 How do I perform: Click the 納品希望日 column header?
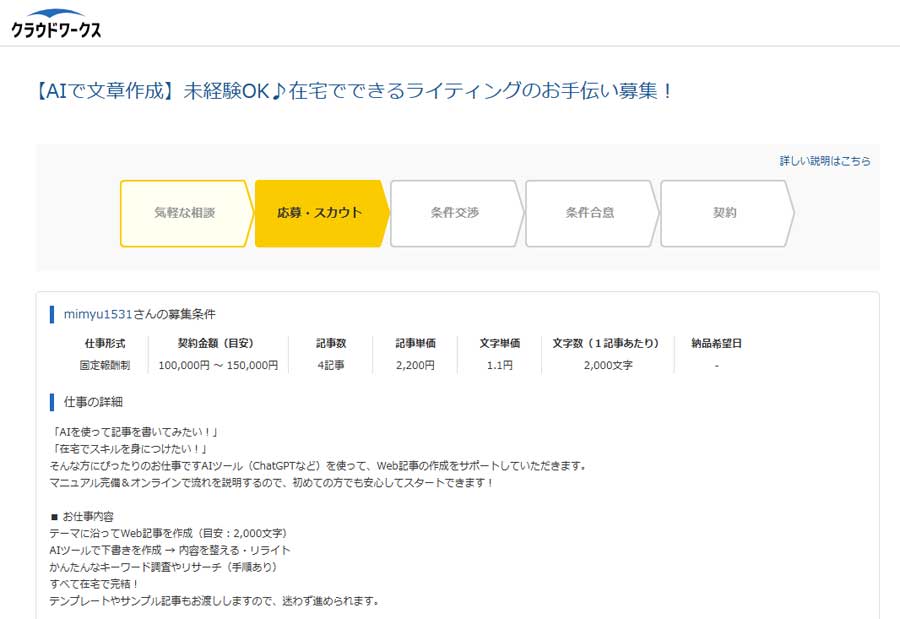click(716, 343)
